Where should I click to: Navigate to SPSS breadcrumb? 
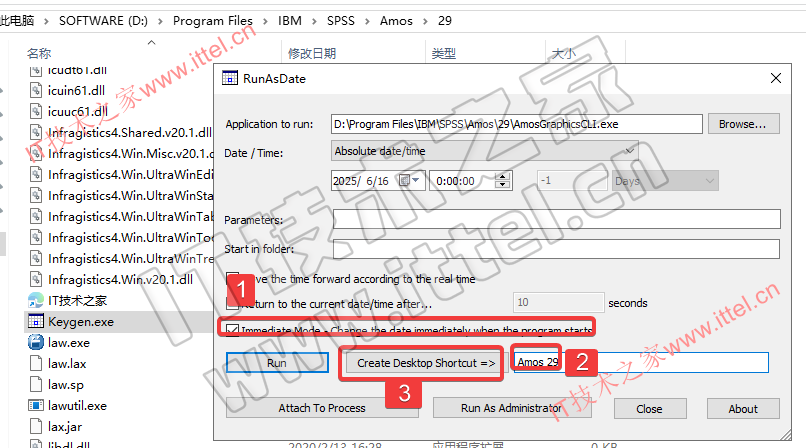(341, 21)
